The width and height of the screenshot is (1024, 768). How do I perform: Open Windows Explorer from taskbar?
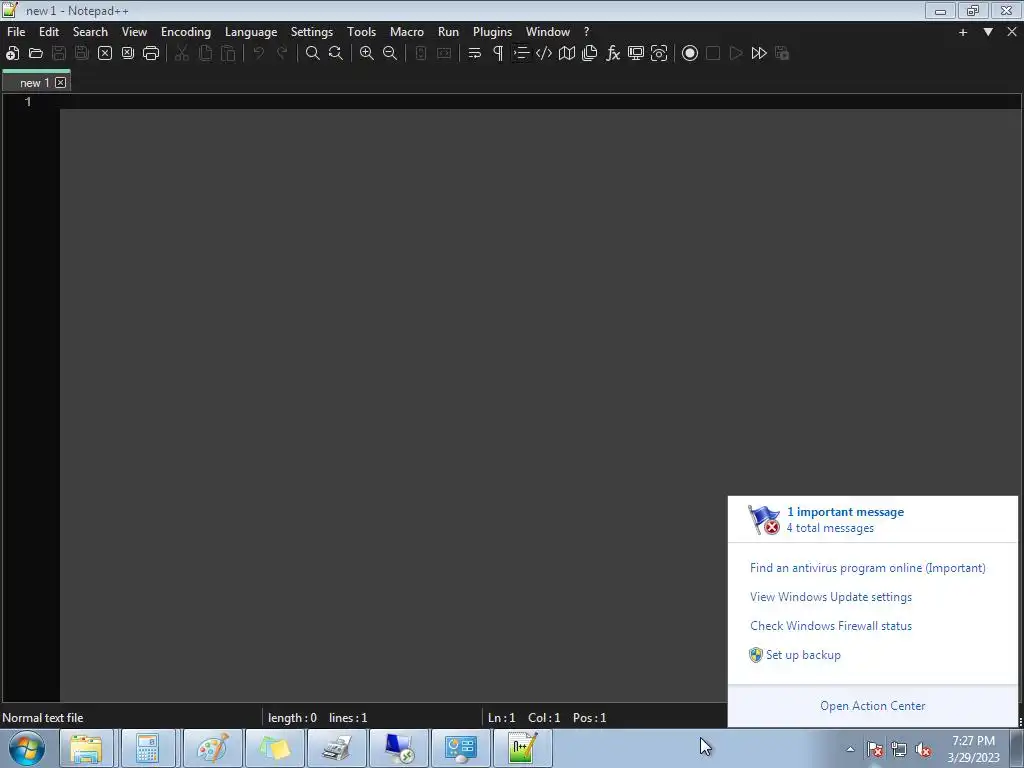click(87, 748)
